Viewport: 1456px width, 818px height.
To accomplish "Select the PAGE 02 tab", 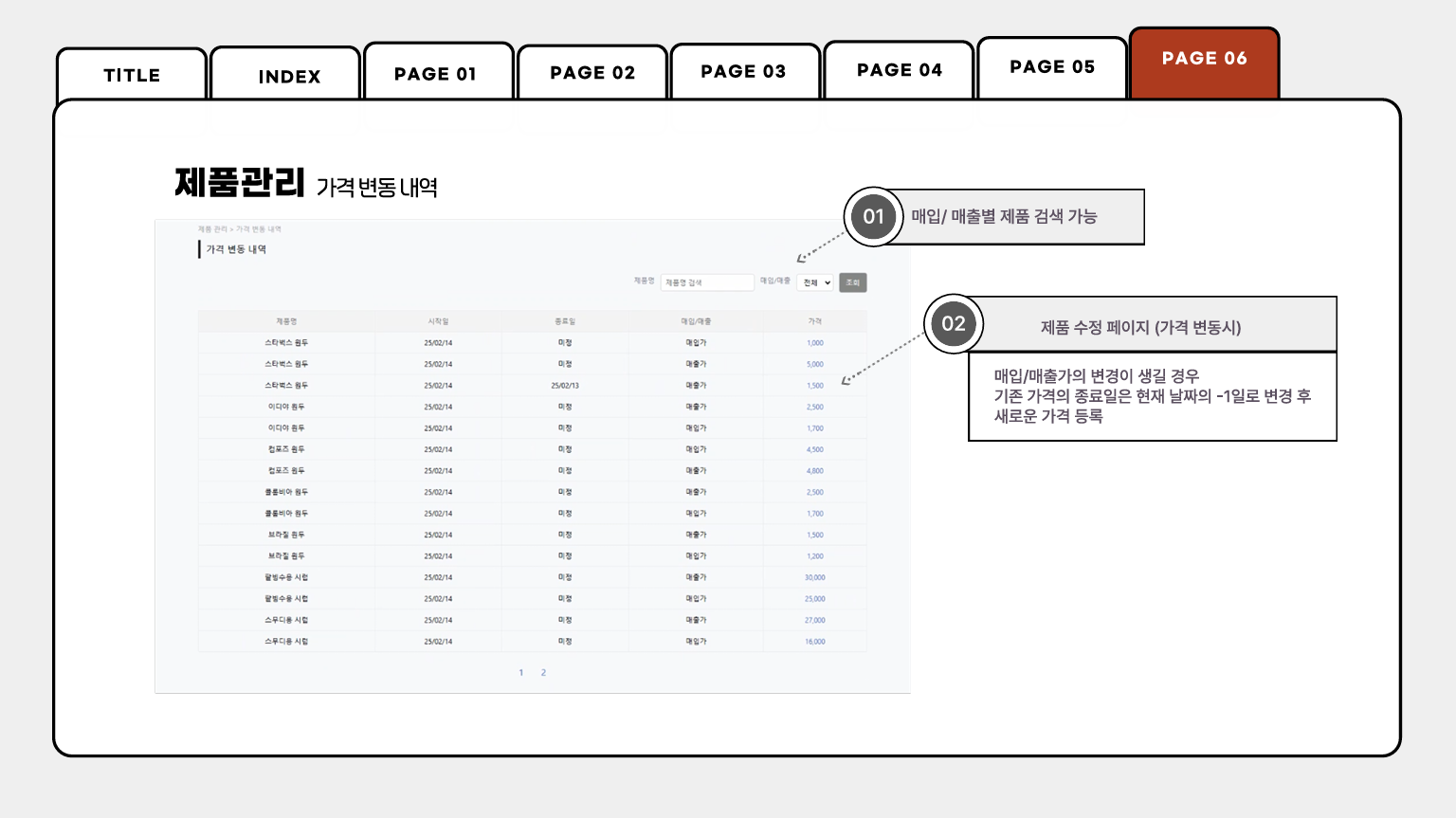I will [x=592, y=73].
